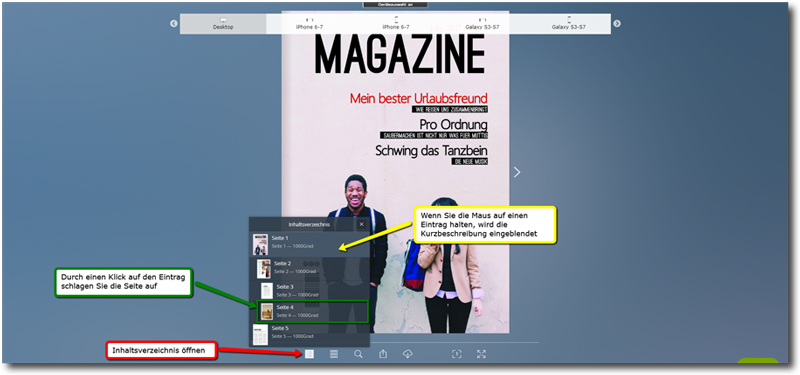
Task: Toggle the Geräteauswahl an button
Action: coord(395,5)
